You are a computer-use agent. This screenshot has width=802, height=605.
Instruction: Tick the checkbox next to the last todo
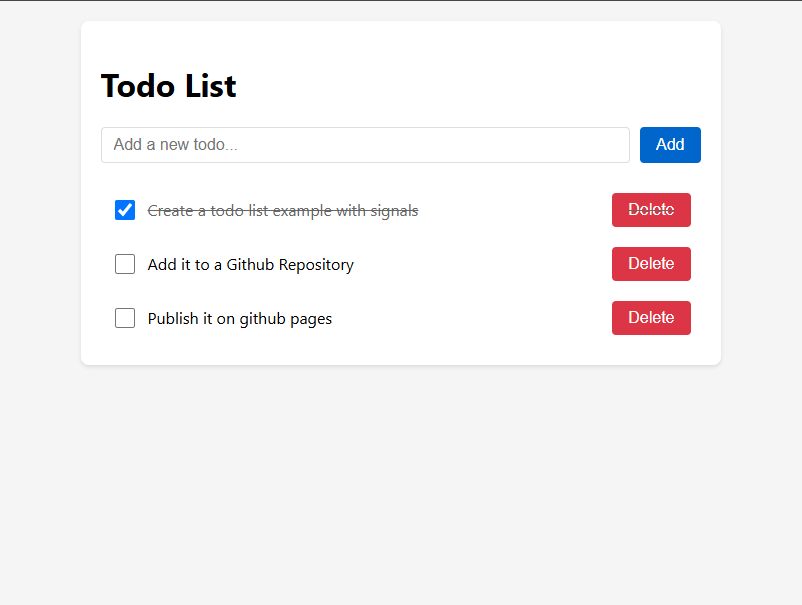(124, 318)
